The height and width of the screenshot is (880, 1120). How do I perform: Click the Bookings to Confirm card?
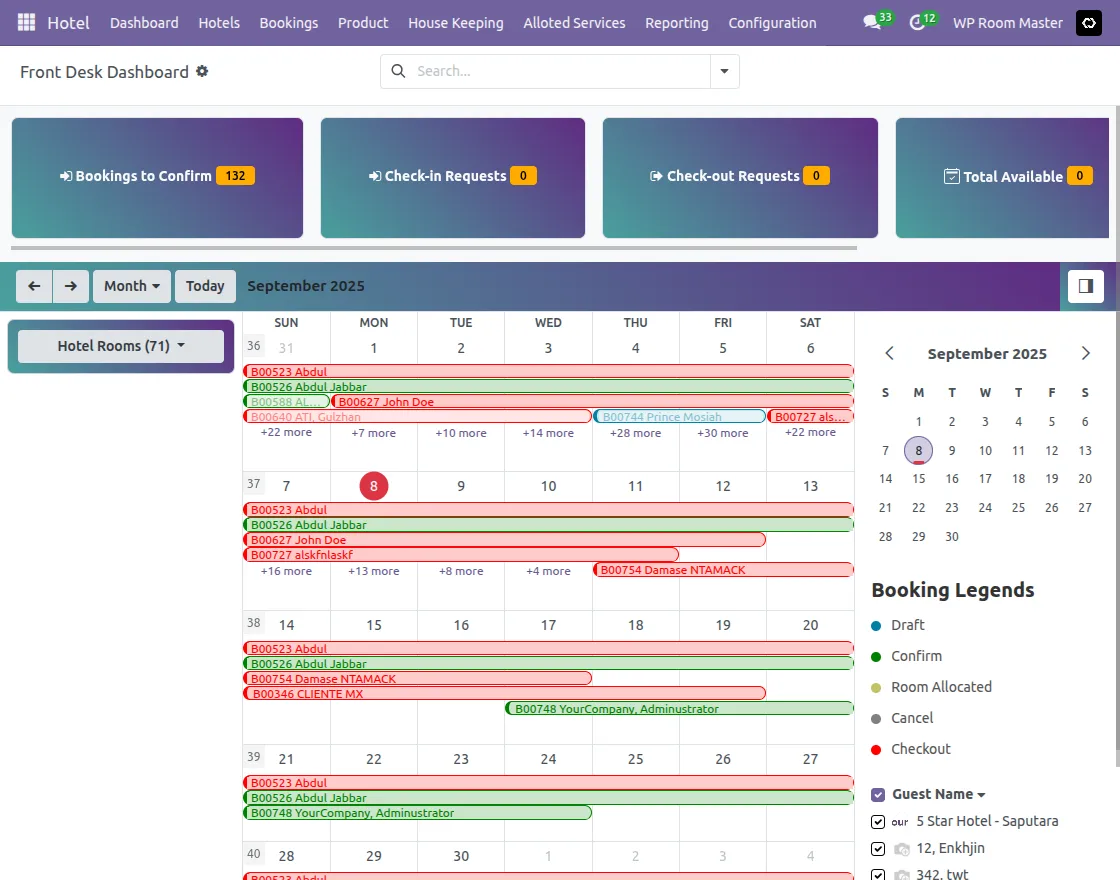click(157, 177)
